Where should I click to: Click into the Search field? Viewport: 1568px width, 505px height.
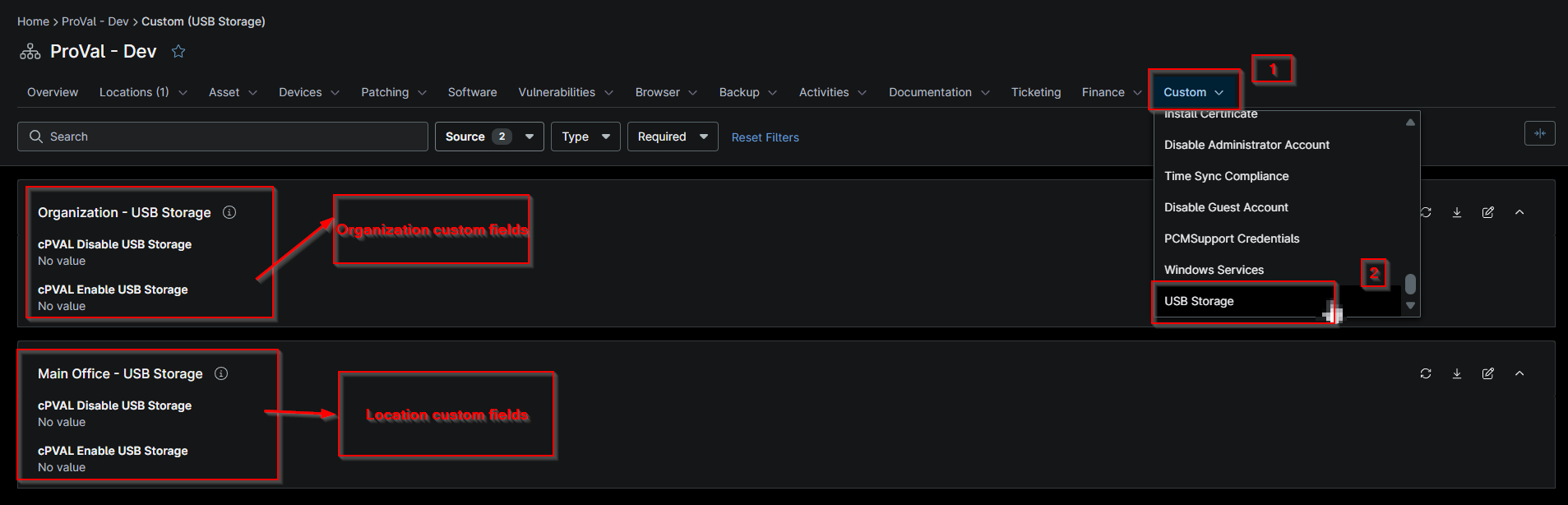pyautogui.click(x=223, y=137)
